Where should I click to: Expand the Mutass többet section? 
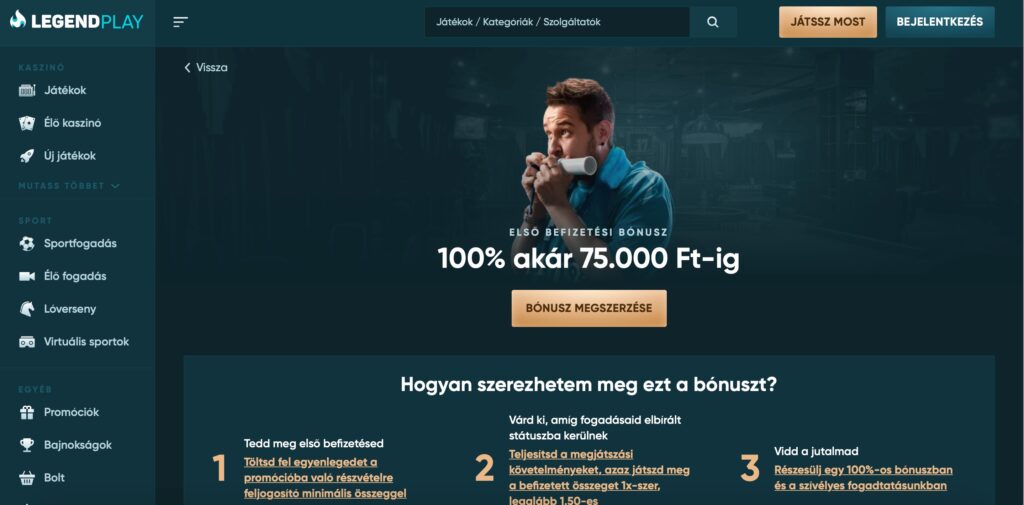click(69, 186)
